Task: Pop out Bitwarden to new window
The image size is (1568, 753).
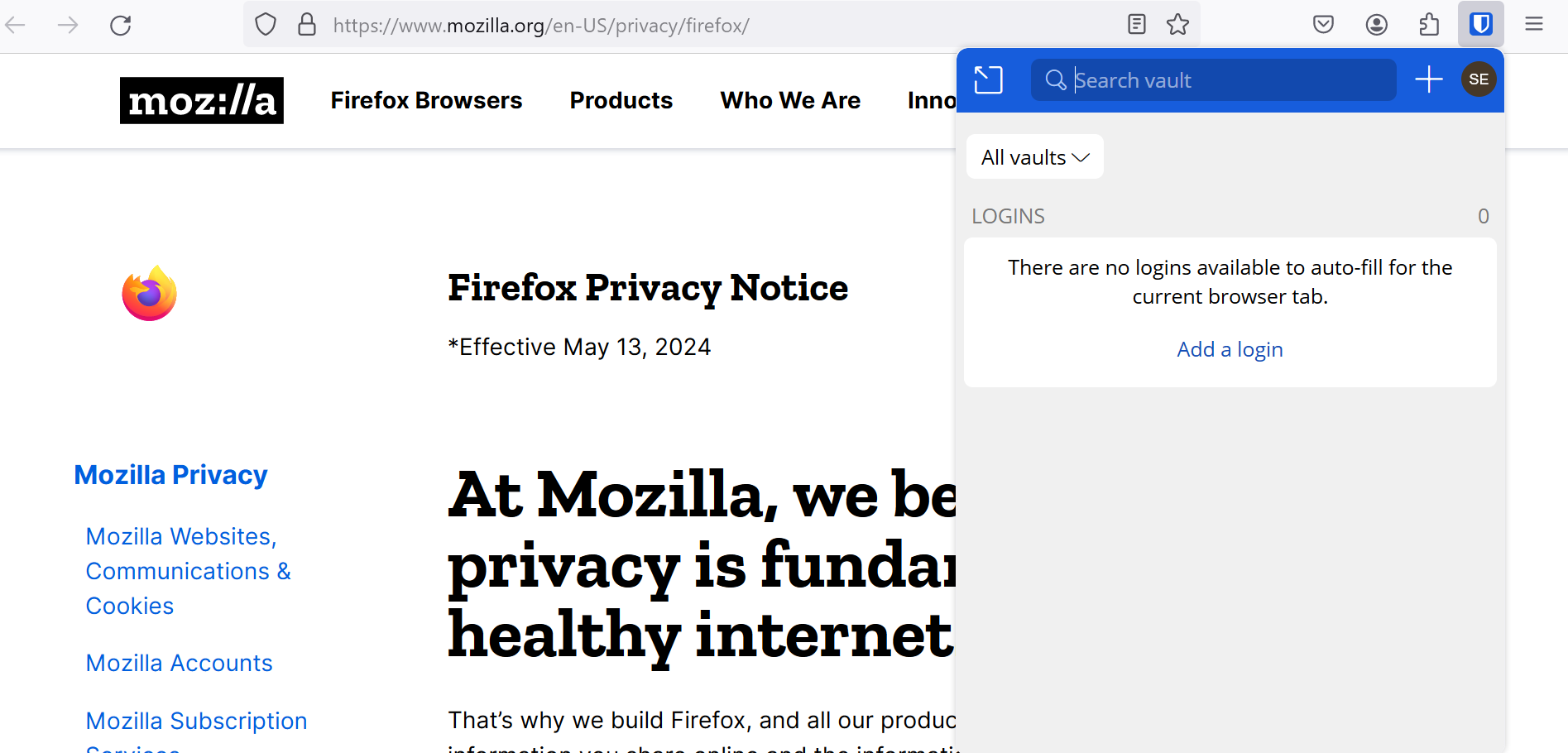Action: click(988, 79)
